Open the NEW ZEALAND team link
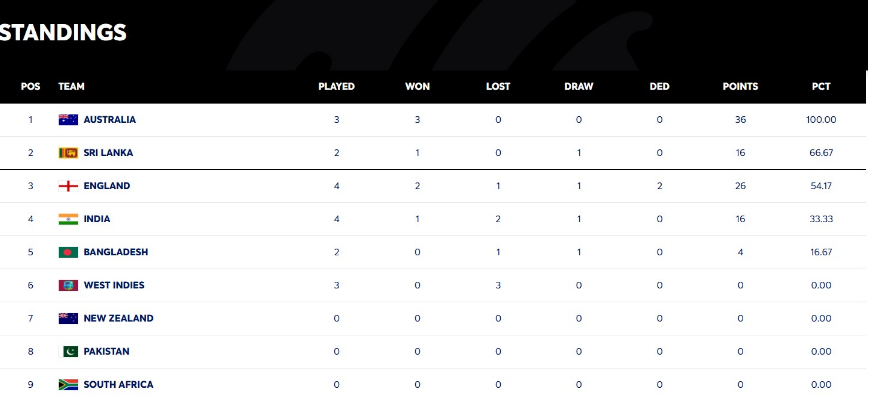882x408 pixels. tap(119, 319)
